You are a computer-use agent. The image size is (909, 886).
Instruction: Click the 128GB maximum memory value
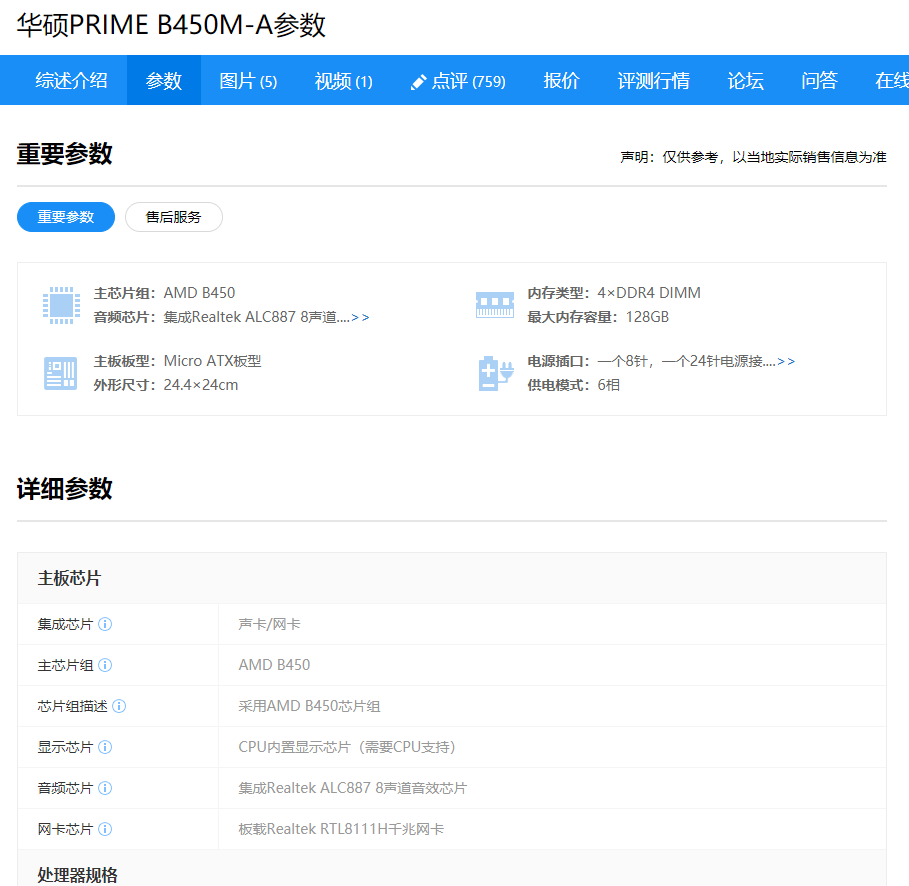[647, 317]
